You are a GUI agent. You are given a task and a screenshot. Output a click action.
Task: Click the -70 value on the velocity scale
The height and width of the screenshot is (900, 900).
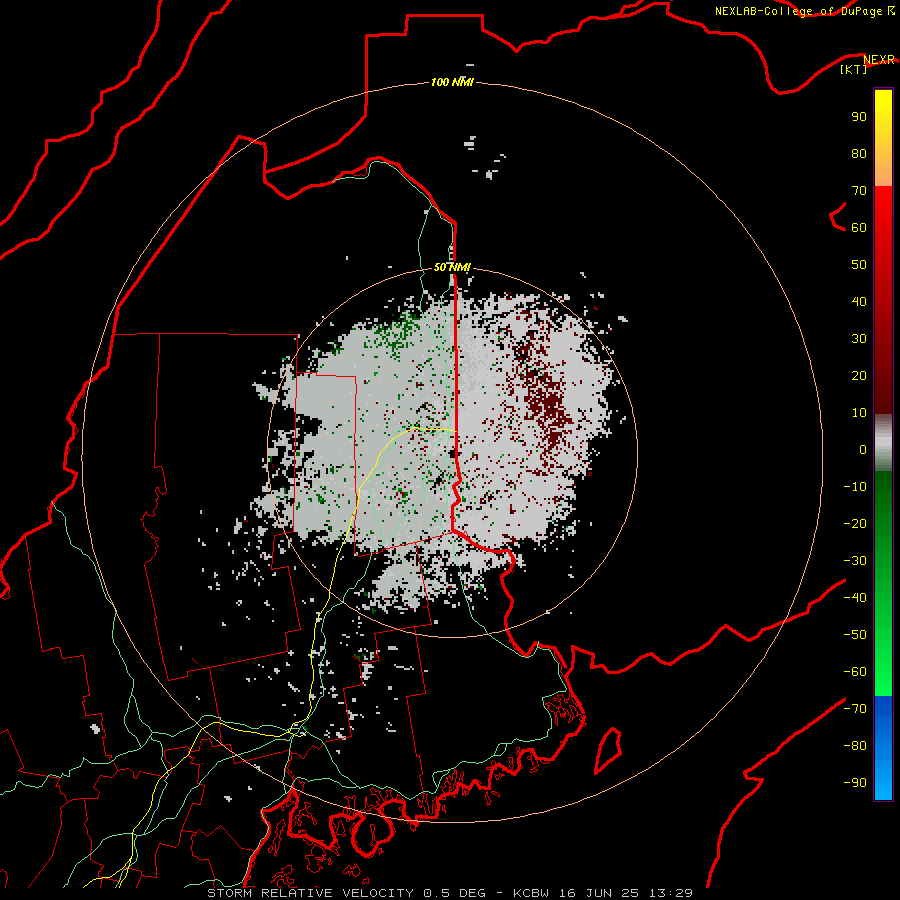click(855, 709)
